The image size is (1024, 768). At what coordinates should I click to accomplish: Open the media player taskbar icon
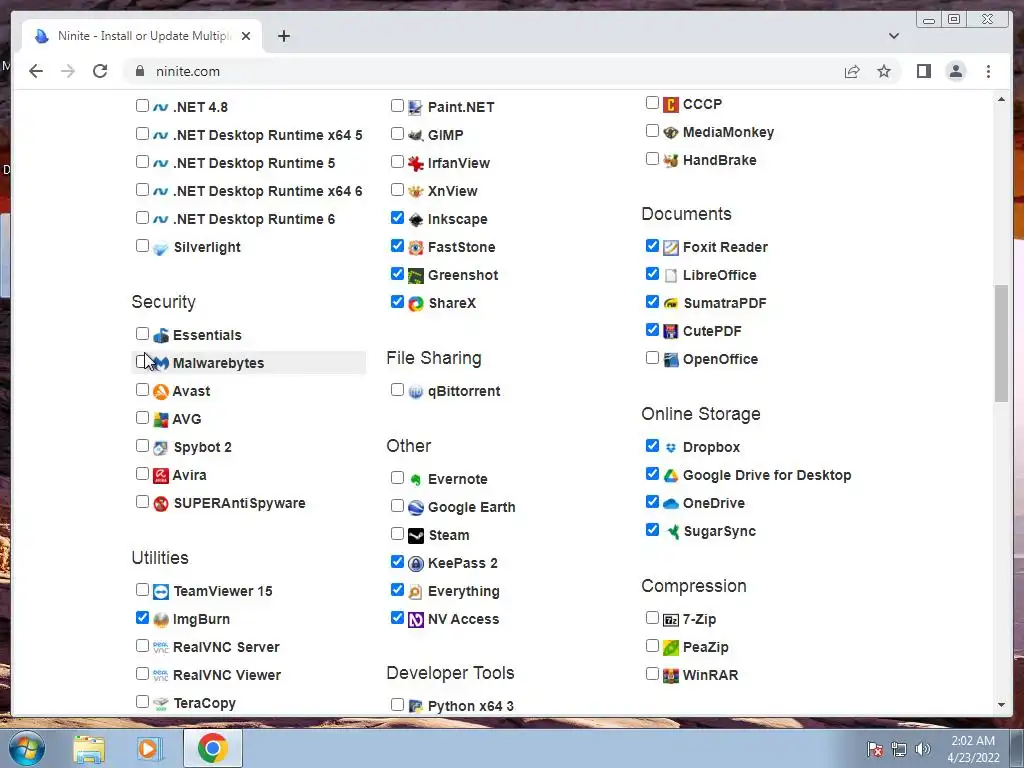148,748
